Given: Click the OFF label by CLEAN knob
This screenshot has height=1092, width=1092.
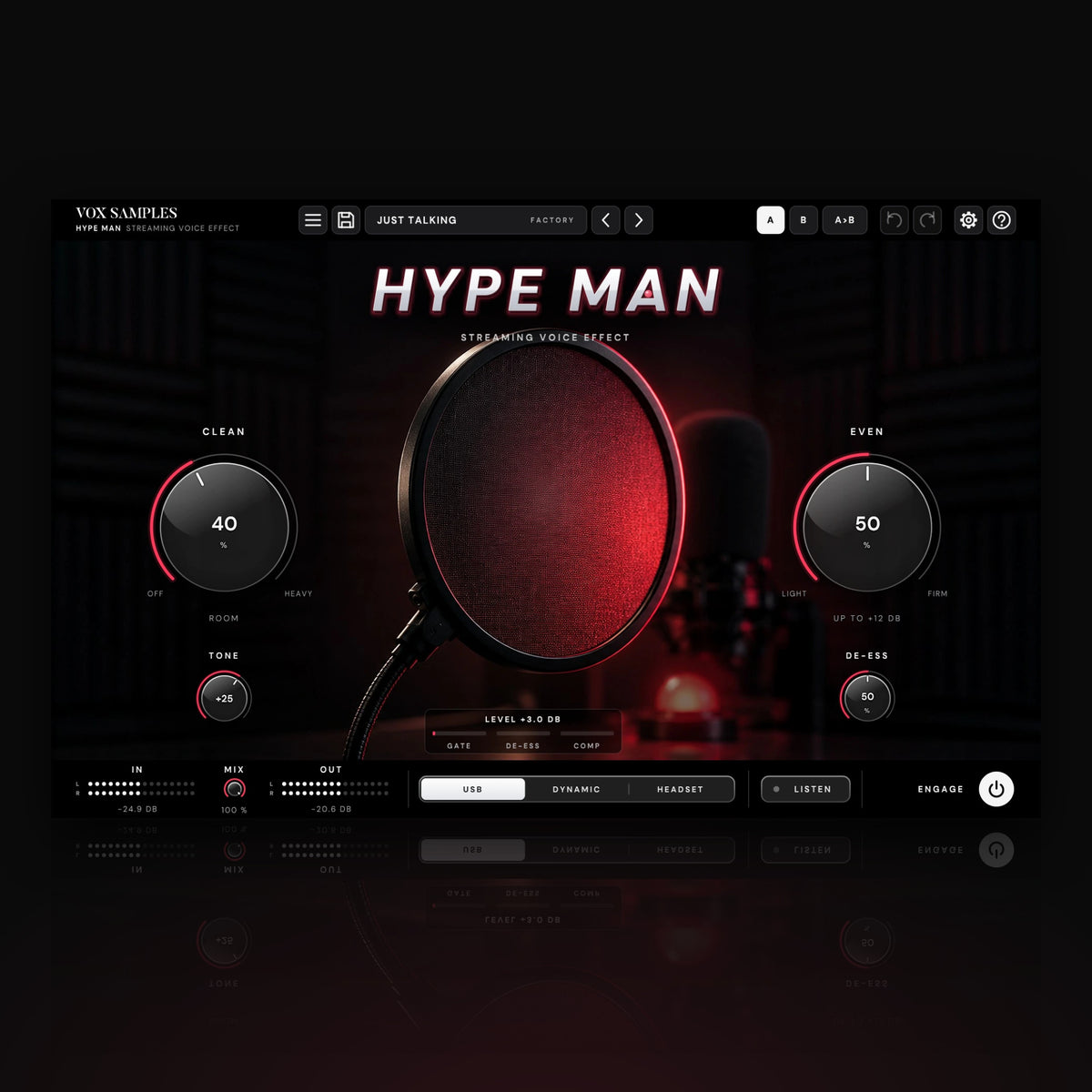Looking at the screenshot, I should pos(156,594).
